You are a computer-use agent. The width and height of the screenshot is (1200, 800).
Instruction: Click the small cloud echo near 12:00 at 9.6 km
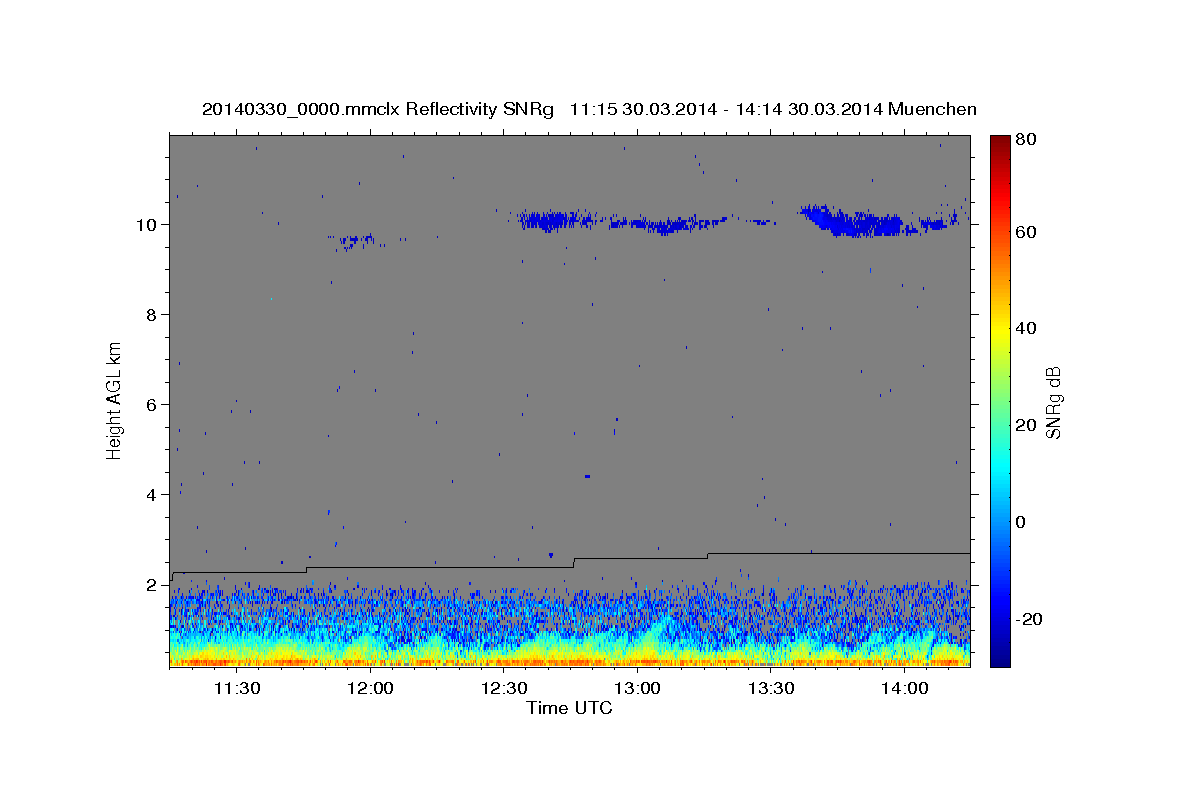(x=356, y=240)
